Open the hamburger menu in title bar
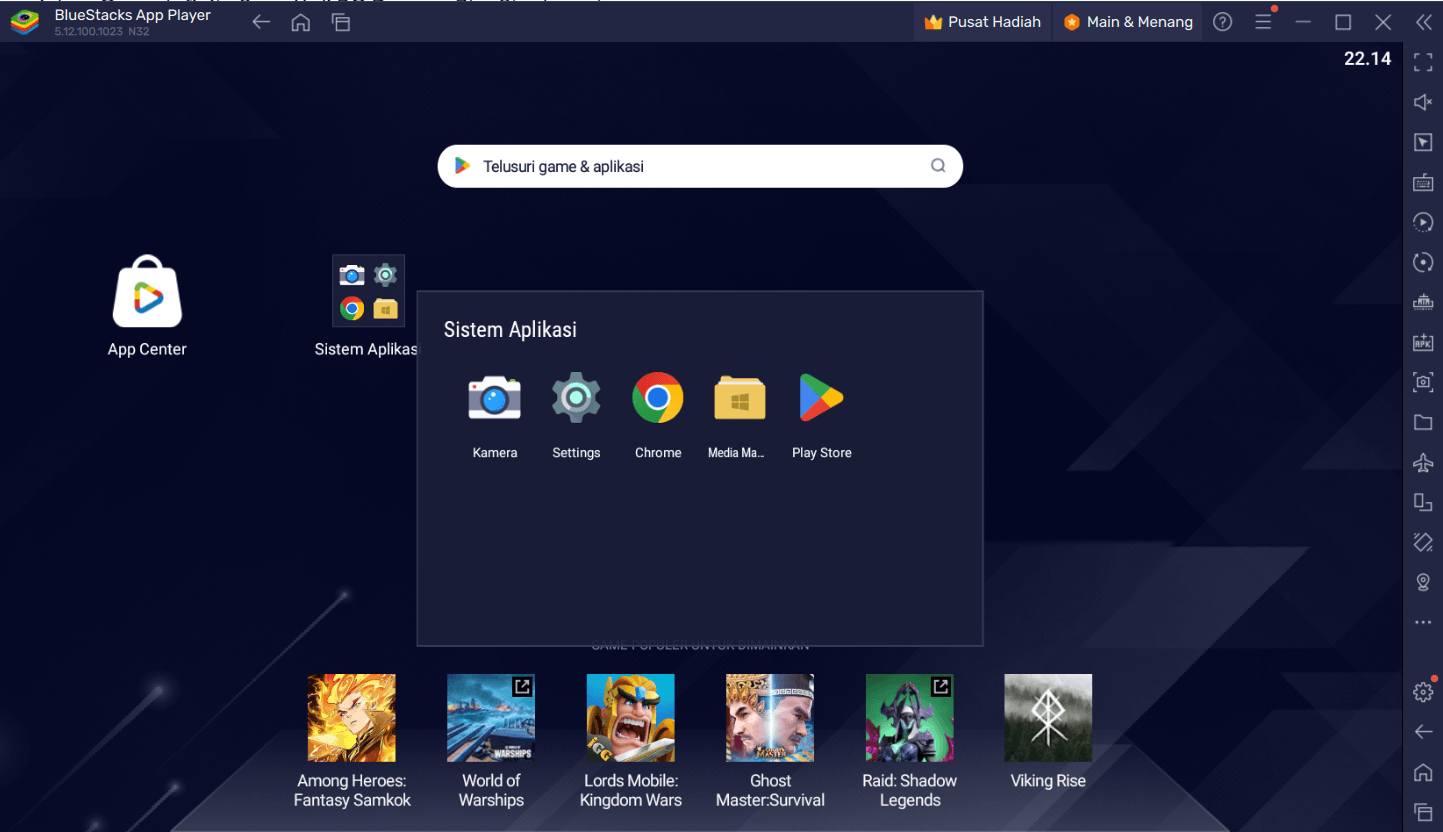The image size is (1443, 832). (1264, 22)
